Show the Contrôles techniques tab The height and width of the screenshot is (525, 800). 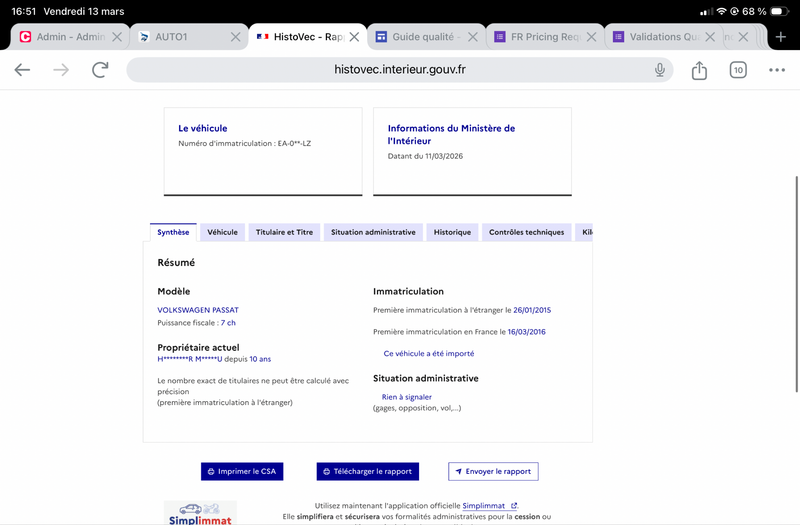526,232
